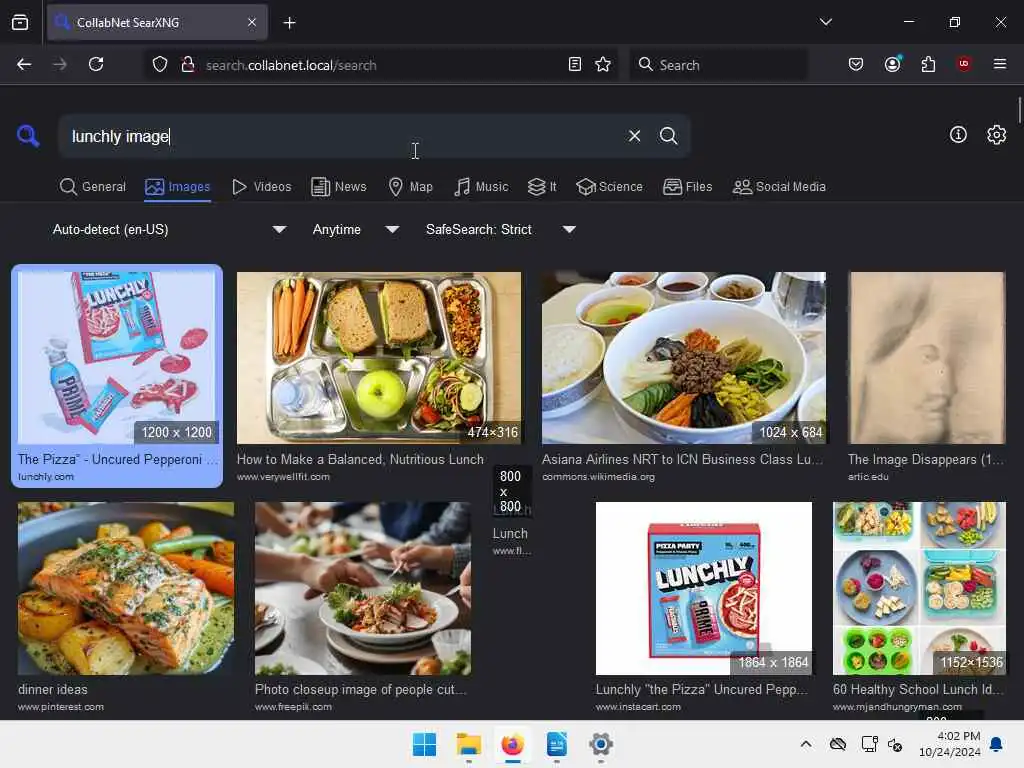Open the freepik people eating closeup thumbnail
The image size is (1024, 768).
tap(362, 588)
